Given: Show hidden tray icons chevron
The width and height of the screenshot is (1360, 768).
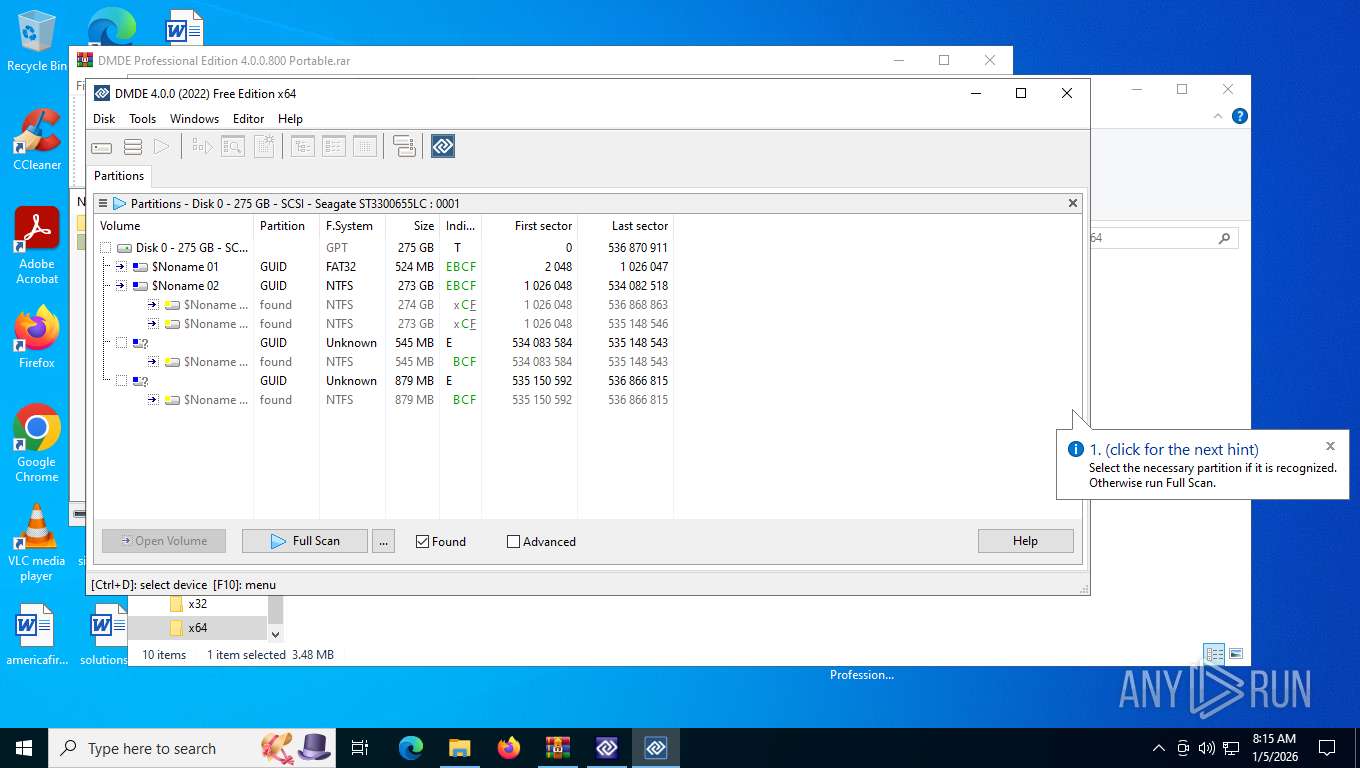Looking at the screenshot, I should [1159, 748].
